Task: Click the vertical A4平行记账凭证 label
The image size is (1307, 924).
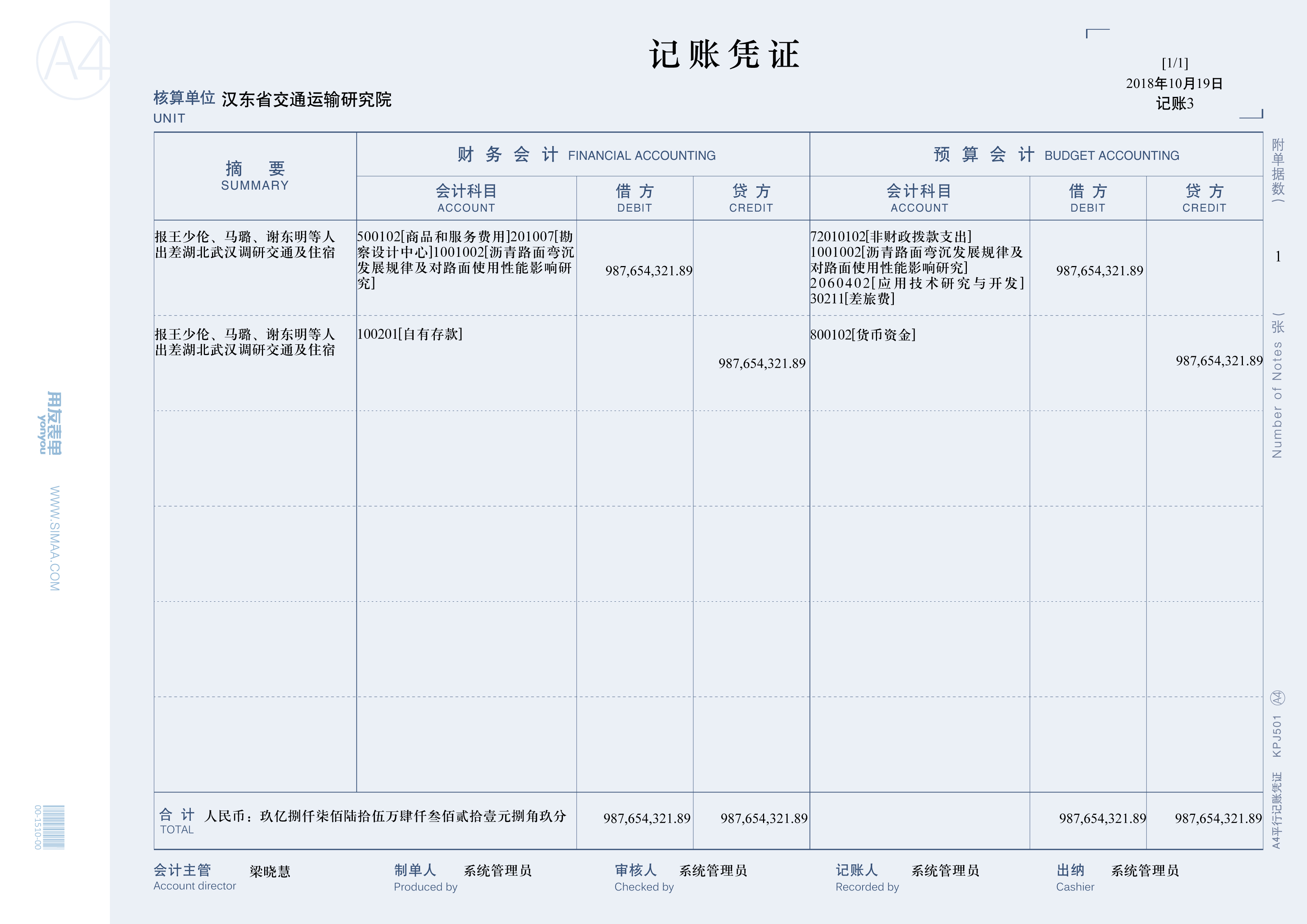Action: coord(1277,810)
